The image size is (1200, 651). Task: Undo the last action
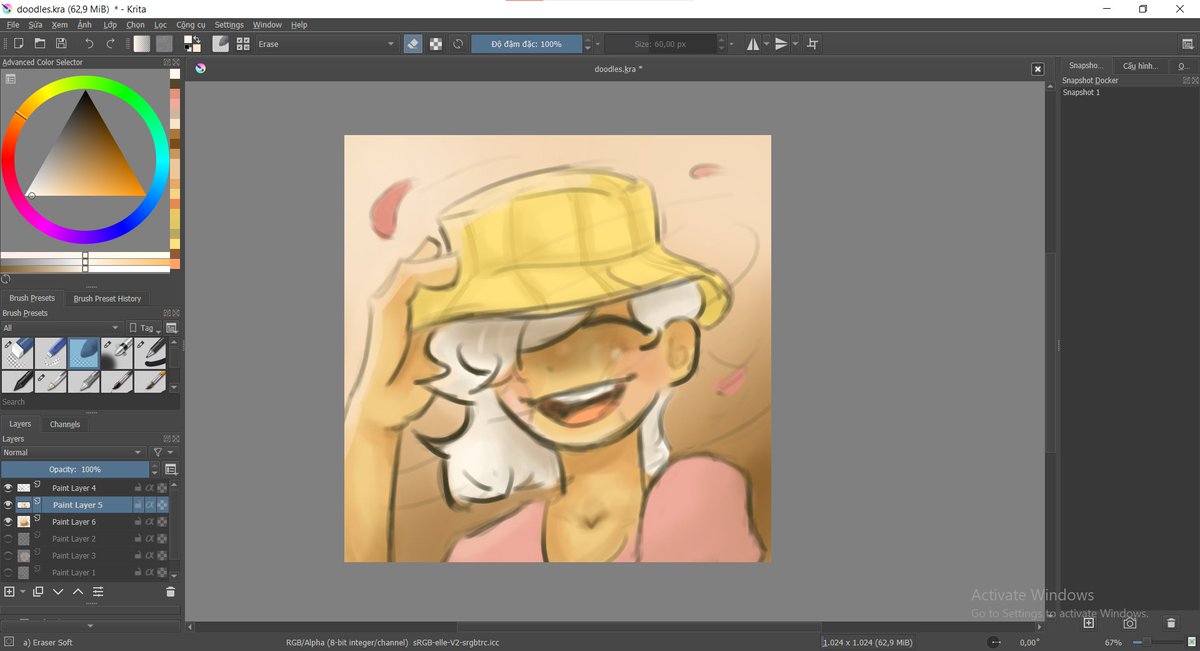(x=89, y=44)
